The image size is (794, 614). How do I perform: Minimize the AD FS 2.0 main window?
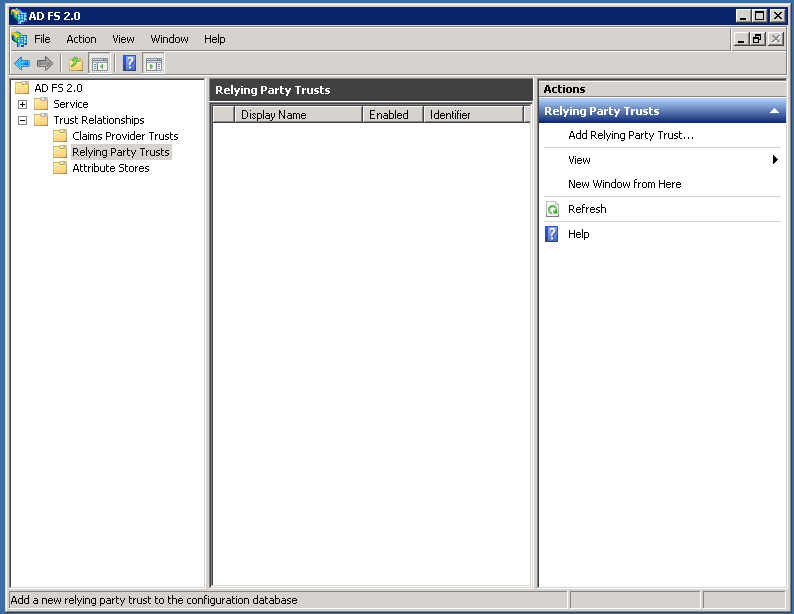(x=743, y=16)
